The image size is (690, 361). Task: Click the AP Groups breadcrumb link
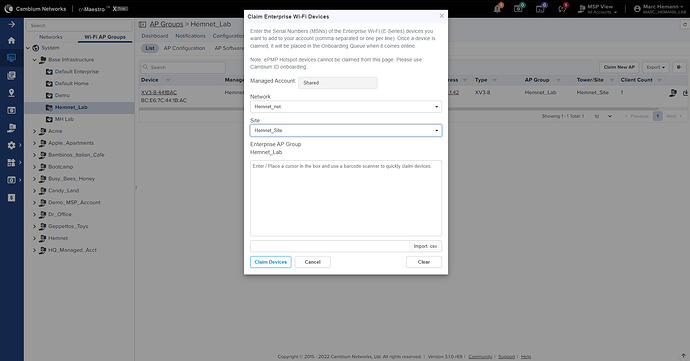[x=166, y=24]
